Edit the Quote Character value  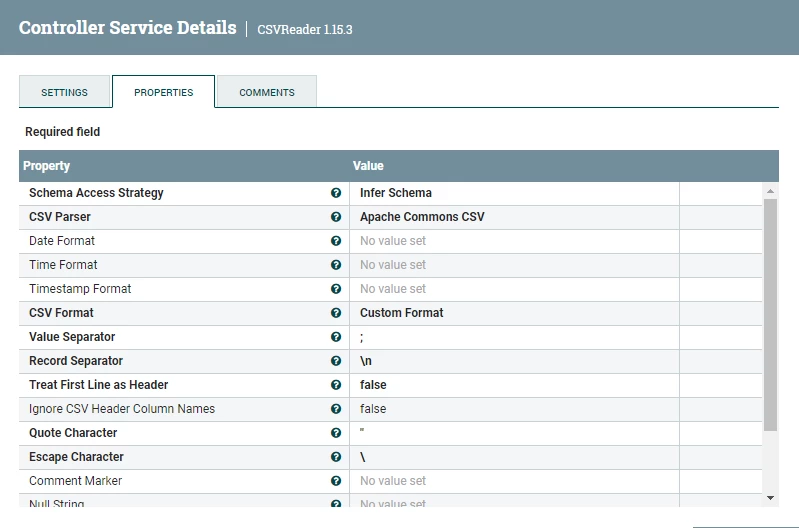pyautogui.click(x=514, y=433)
